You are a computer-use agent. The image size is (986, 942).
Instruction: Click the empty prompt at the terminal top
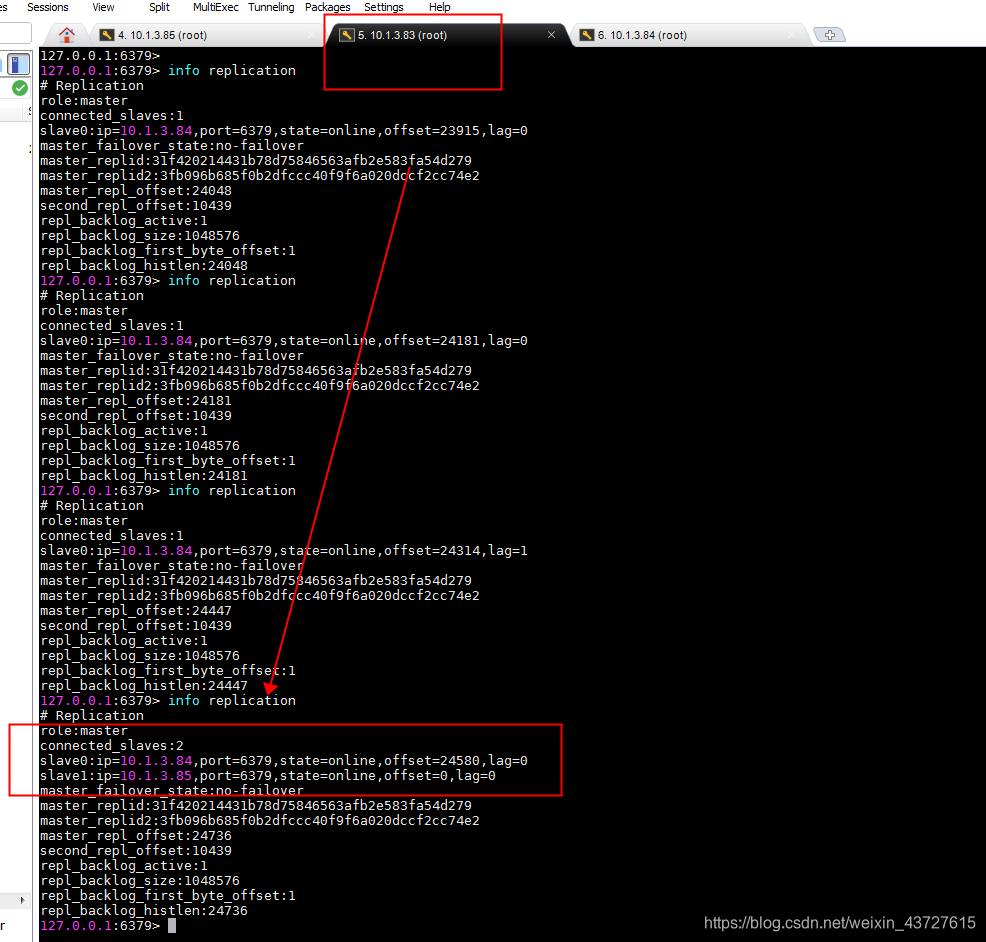(100, 55)
